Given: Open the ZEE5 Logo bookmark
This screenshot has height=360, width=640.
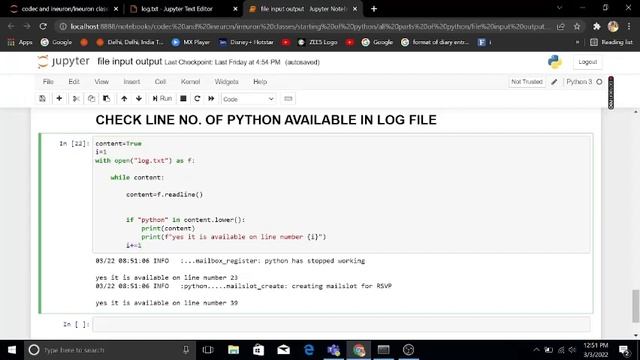Looking at the screenshot, I should pyautogui.click(x=317, y=42).
